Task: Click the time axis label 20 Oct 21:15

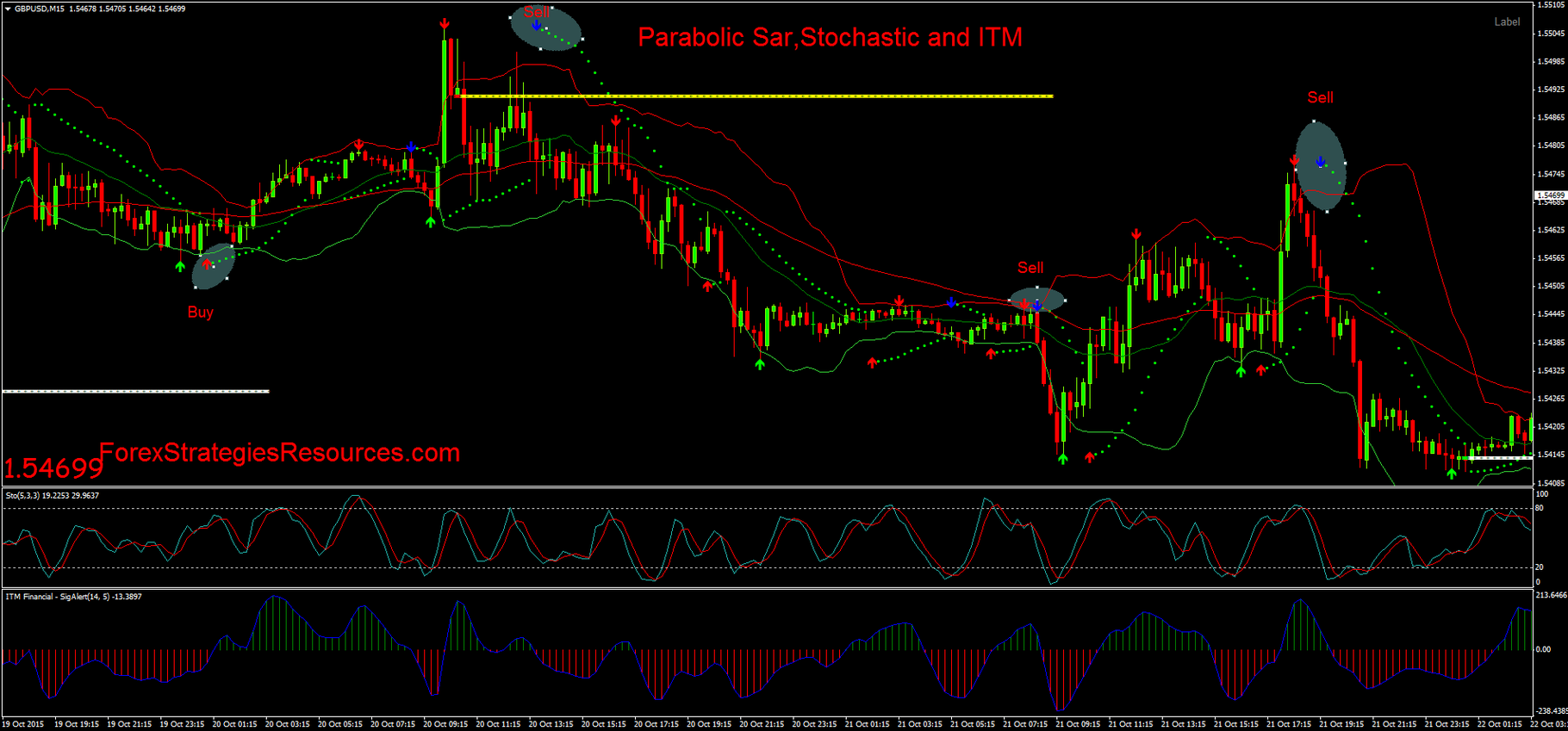Action: coord(762,724)
